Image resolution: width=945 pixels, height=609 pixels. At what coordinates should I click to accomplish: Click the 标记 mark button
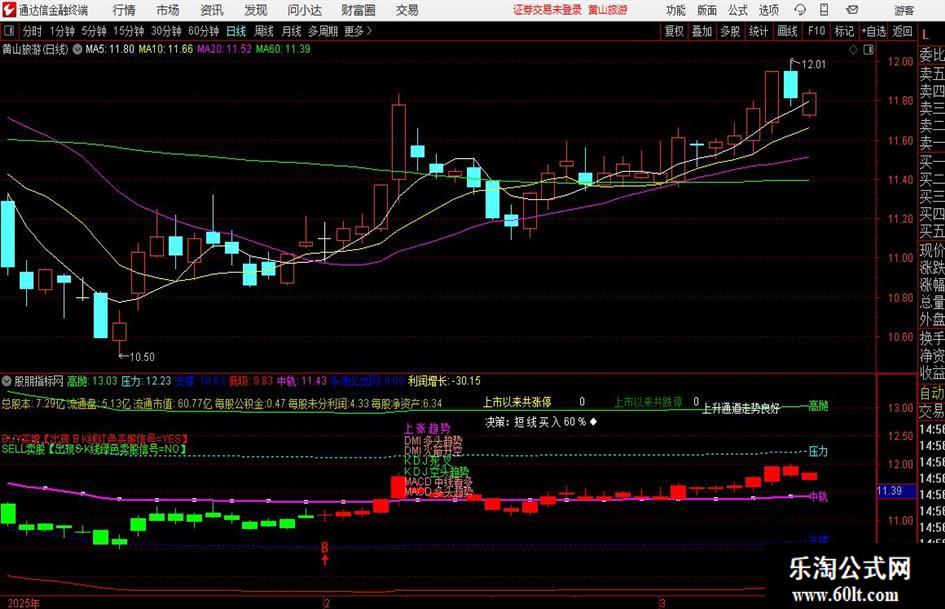(844, 31)
